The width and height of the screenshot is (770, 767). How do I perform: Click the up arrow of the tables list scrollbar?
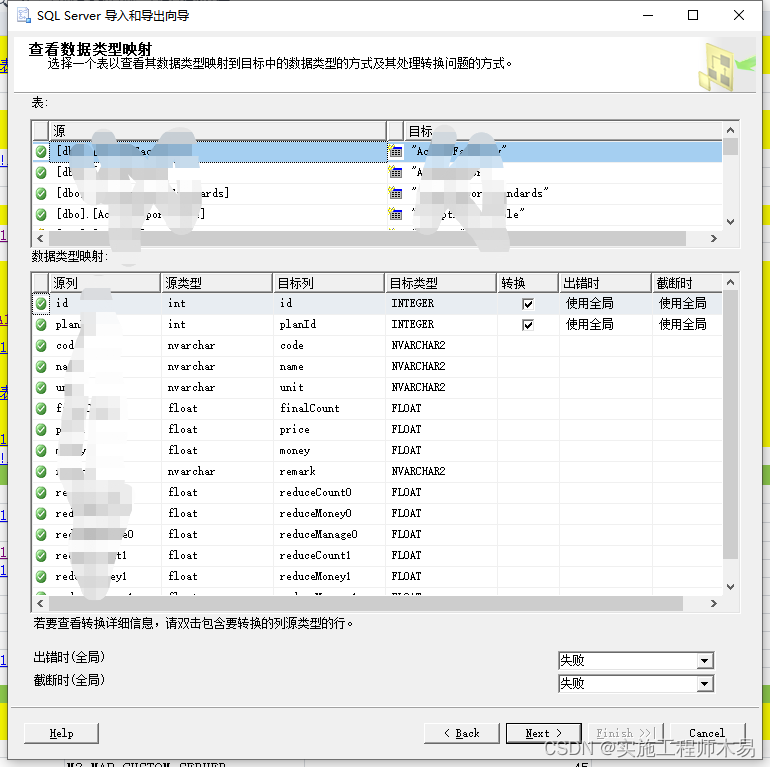pyautogui.click(x=730, y=130)
